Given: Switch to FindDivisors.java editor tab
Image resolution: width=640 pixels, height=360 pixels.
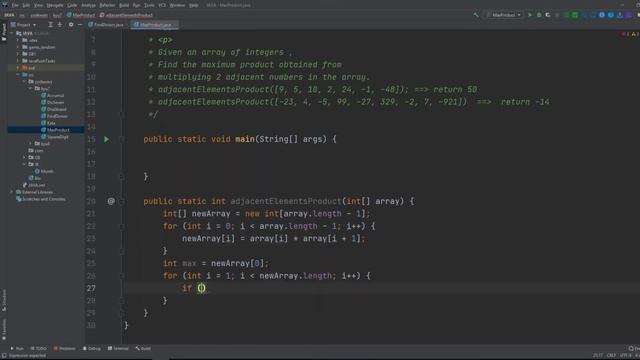Looking at the screenshot, I should click(x=106, y=24).
